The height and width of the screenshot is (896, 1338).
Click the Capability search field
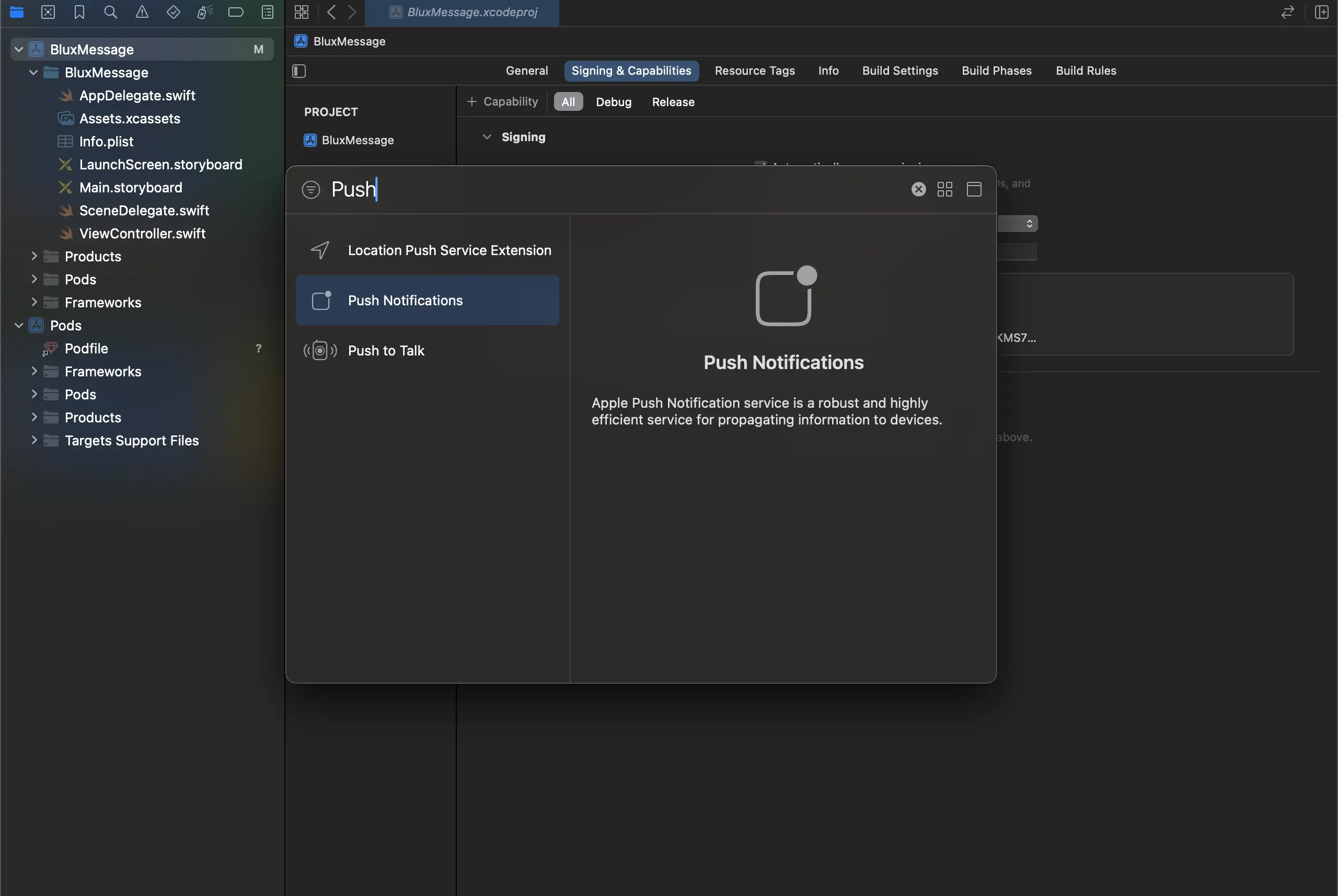coord(617,189)
